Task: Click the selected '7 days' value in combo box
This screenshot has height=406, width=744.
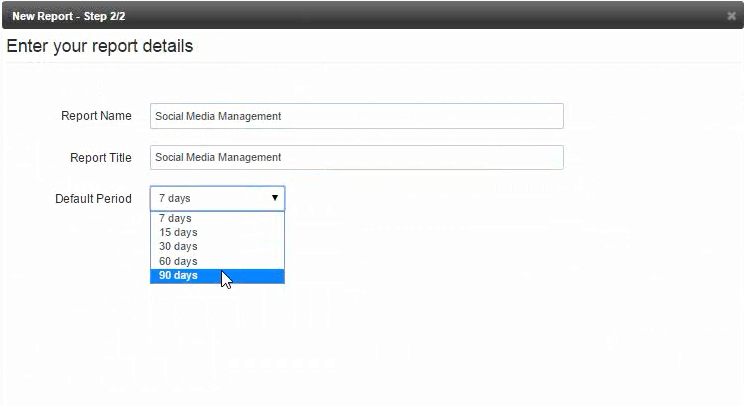Action: (175, 198)
